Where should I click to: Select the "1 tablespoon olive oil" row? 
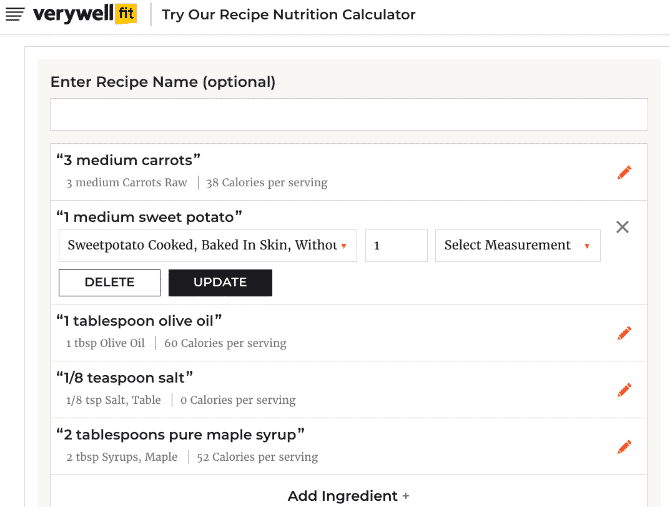(x=300, y=332)
